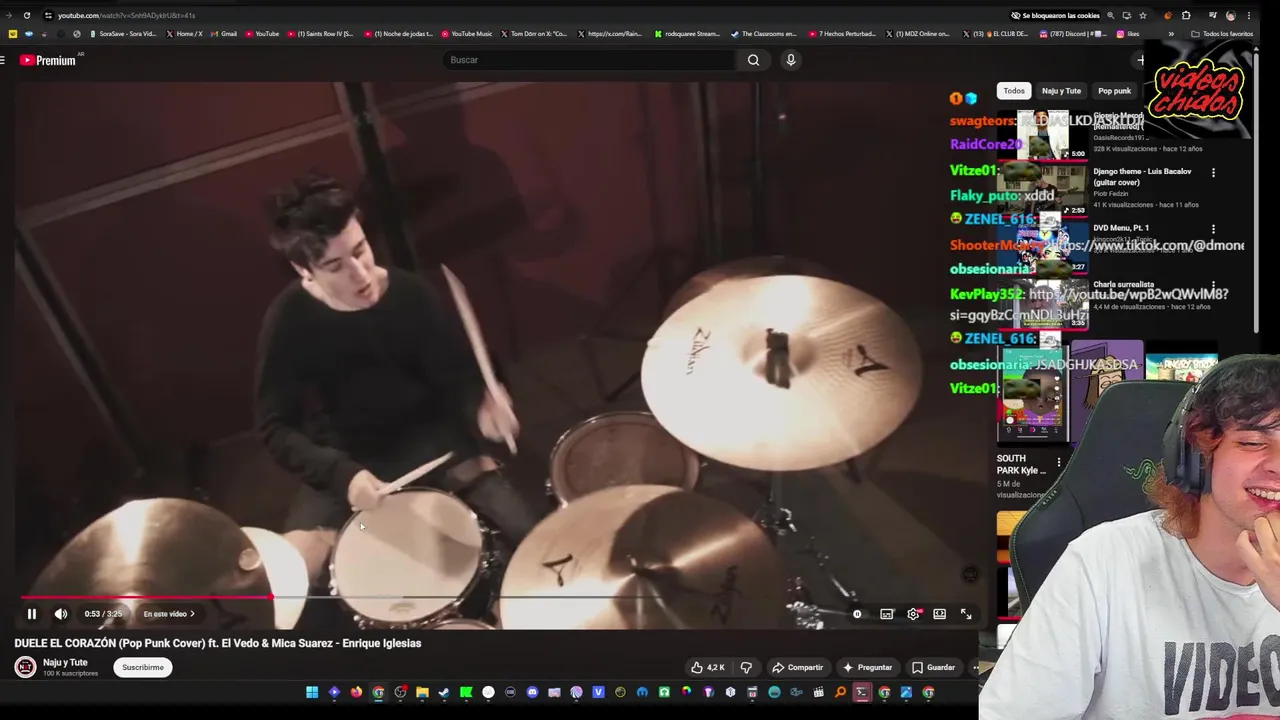1280x720 pixels.
Task: Open Naju y Tute channel name link
Action: point(65,662)
